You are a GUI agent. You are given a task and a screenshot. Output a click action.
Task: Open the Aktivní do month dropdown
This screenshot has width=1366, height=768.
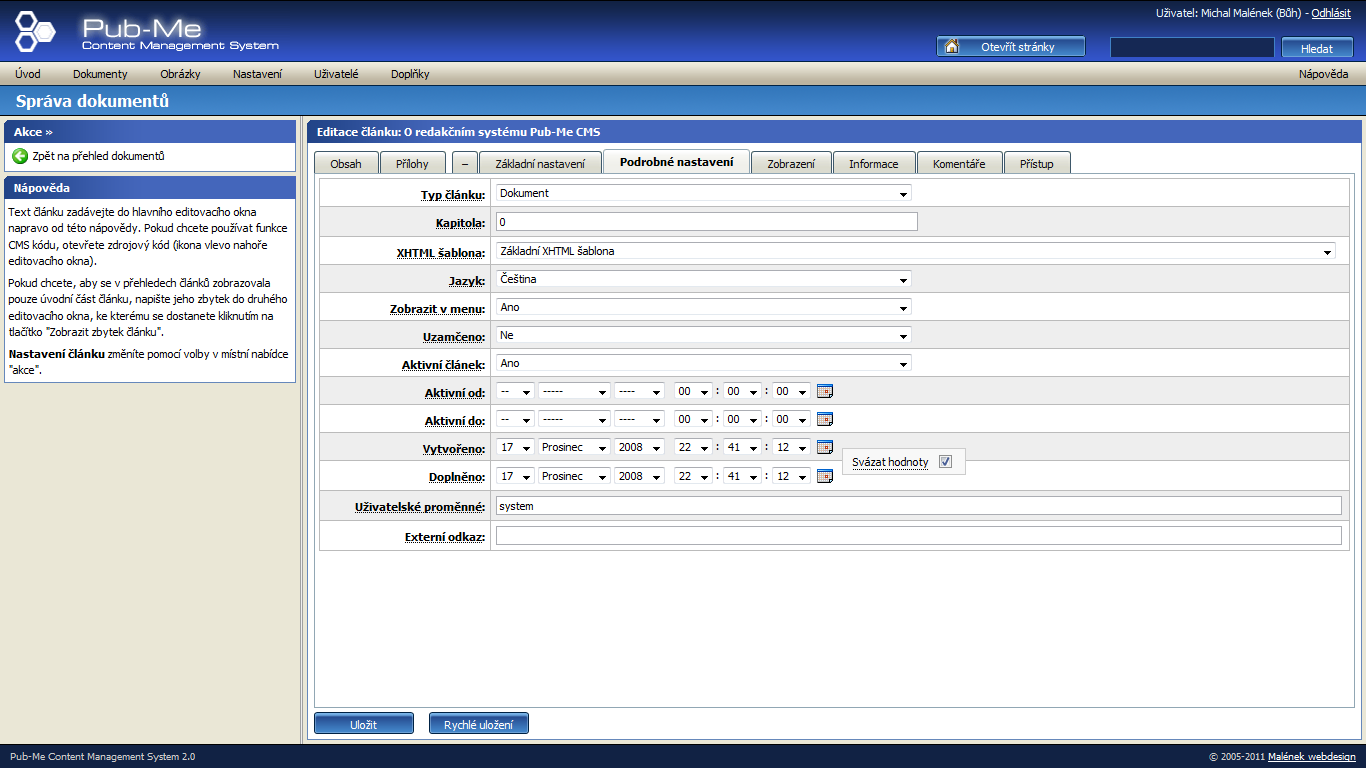click(574, 420)
